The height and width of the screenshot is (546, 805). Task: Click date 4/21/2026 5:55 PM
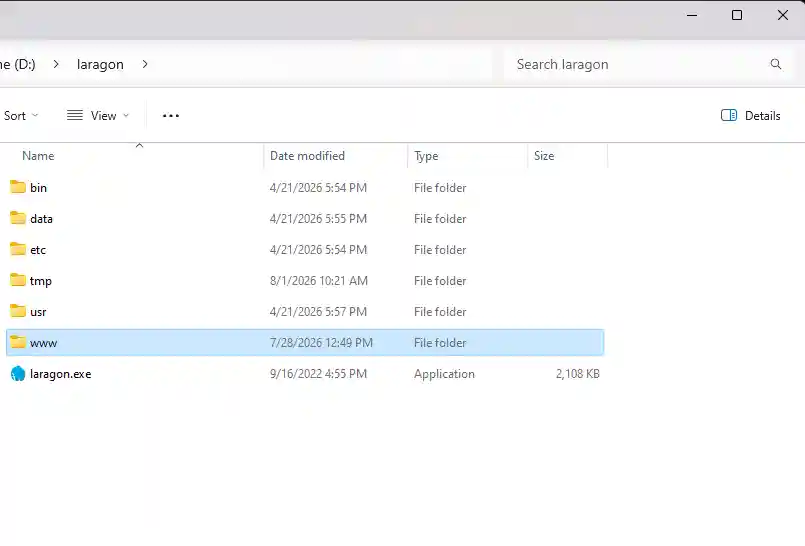pos(318,219)
